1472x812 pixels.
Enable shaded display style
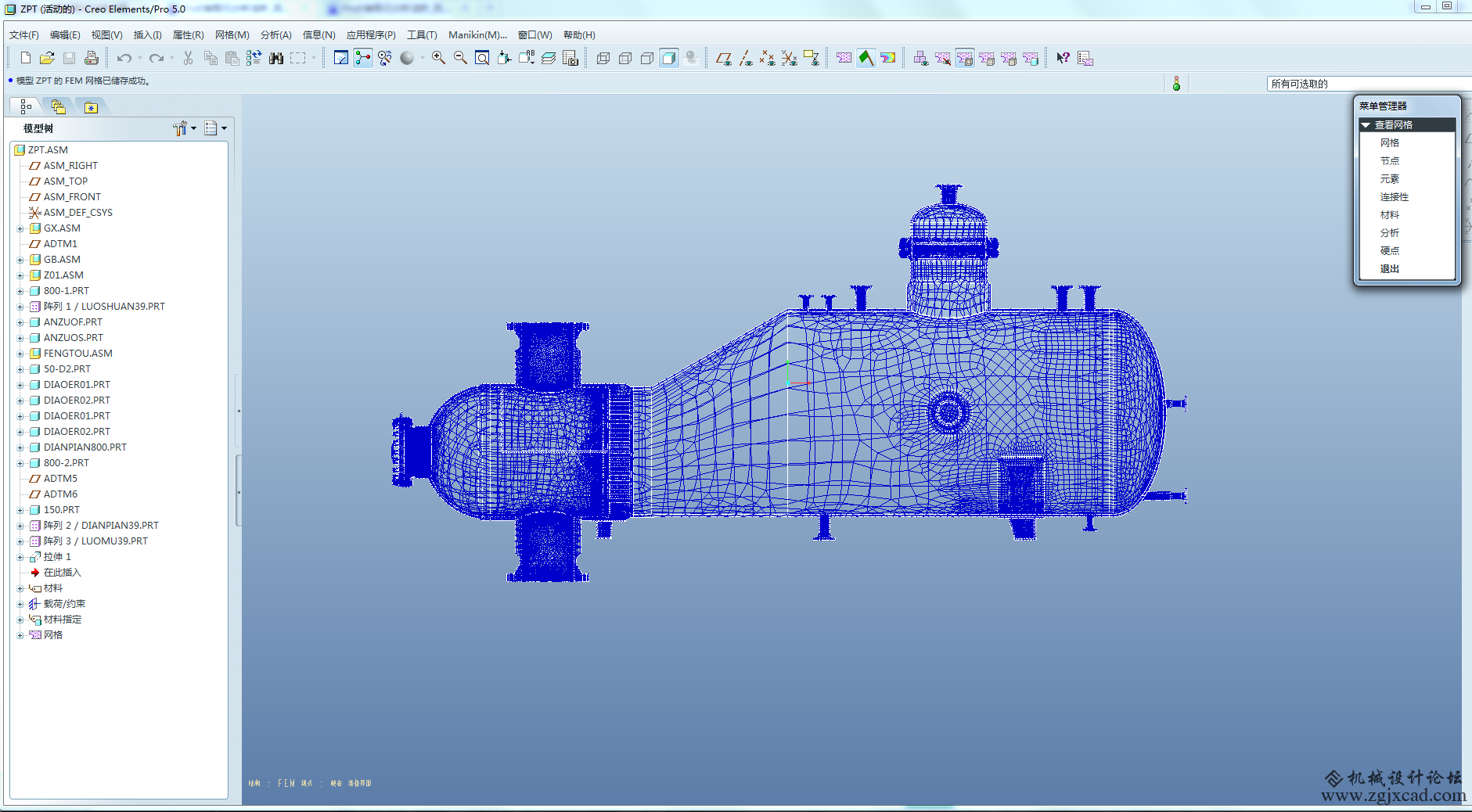coord(668,58)
